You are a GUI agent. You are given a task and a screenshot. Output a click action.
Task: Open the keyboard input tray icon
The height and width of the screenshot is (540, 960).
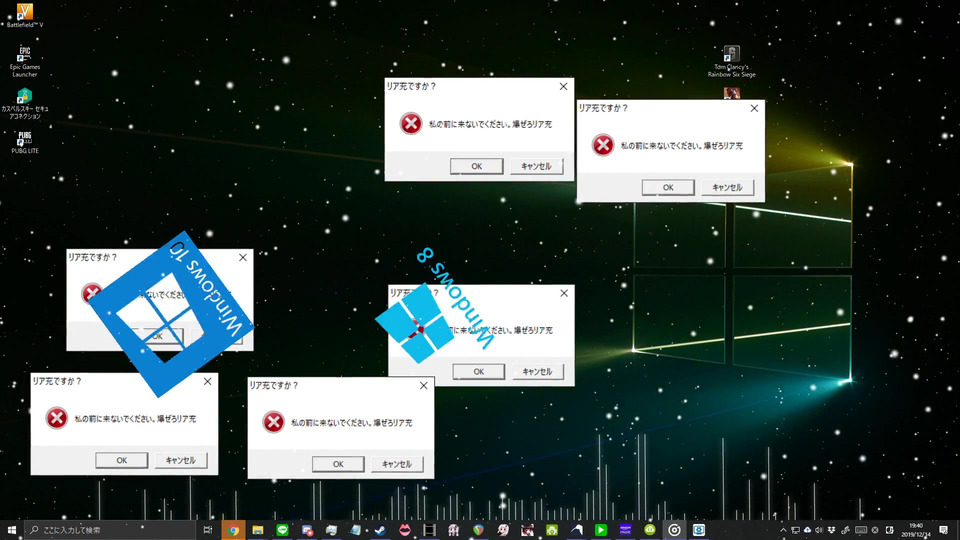click(861, 530)
